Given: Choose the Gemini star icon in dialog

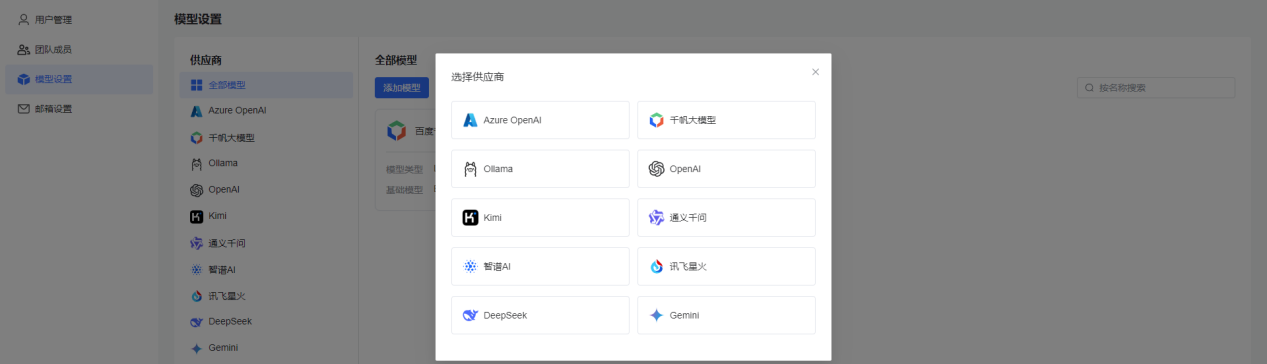Looking at the screenshot, I should (x=656, y=315).
